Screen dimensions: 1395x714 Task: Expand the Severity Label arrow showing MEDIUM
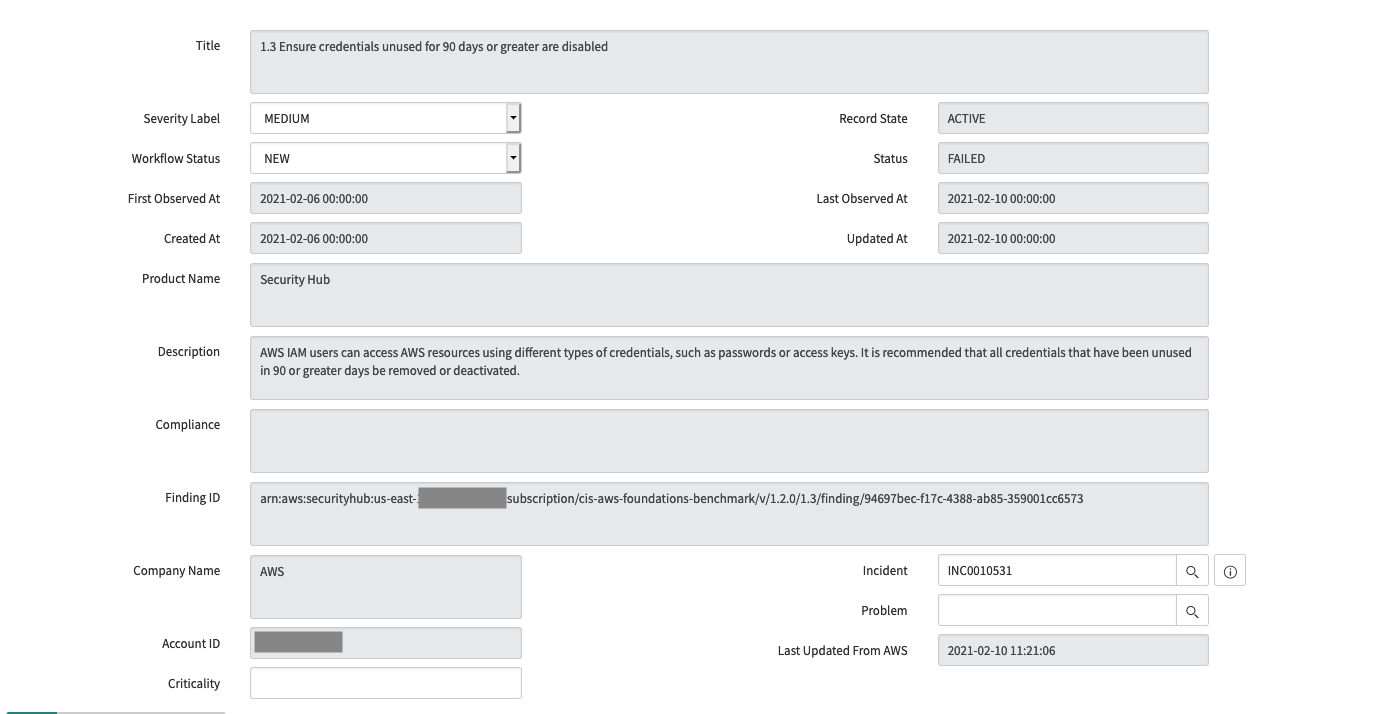click(x=513, y=117)
